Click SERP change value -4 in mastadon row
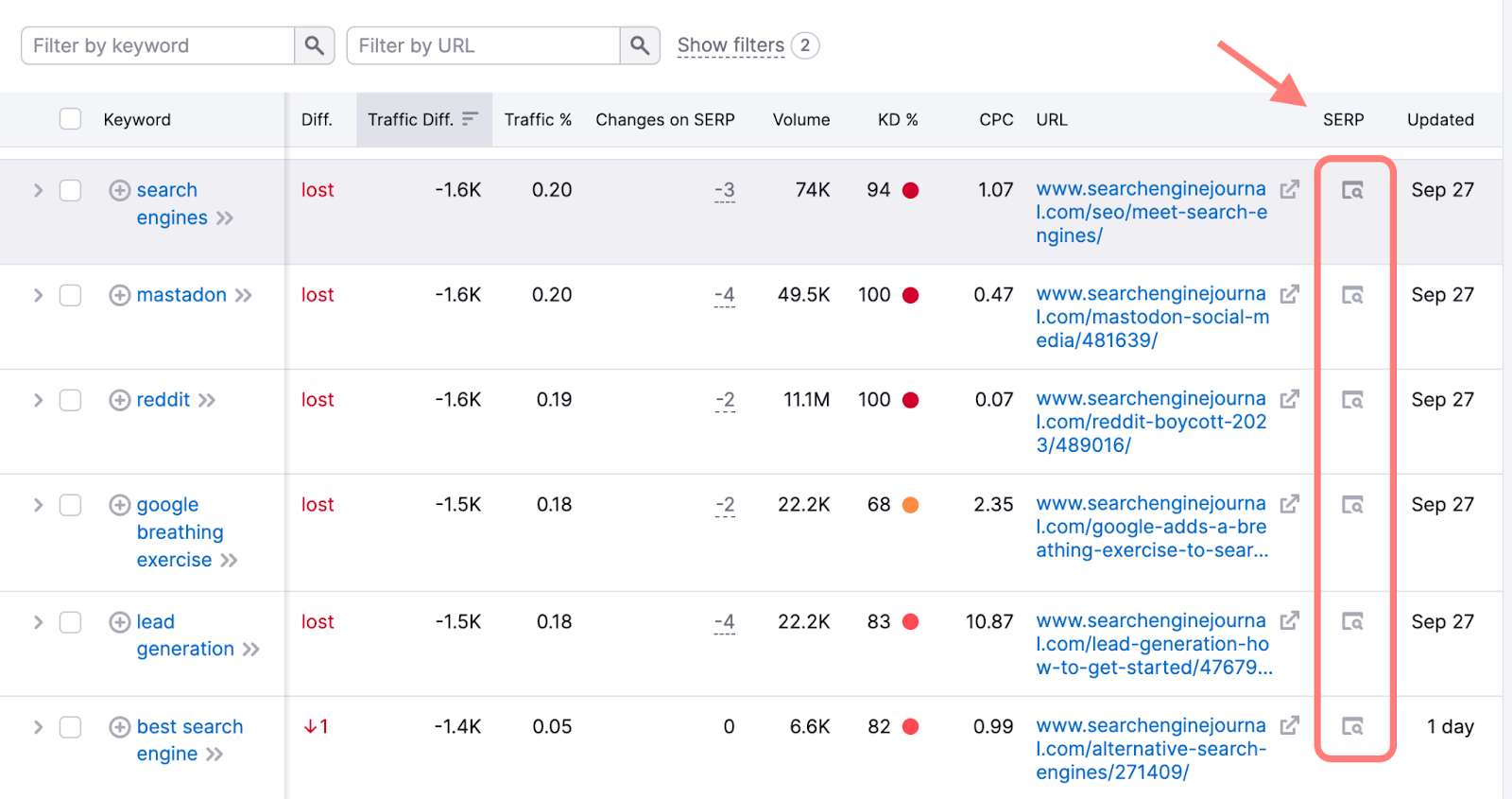 tap(724, 296)
